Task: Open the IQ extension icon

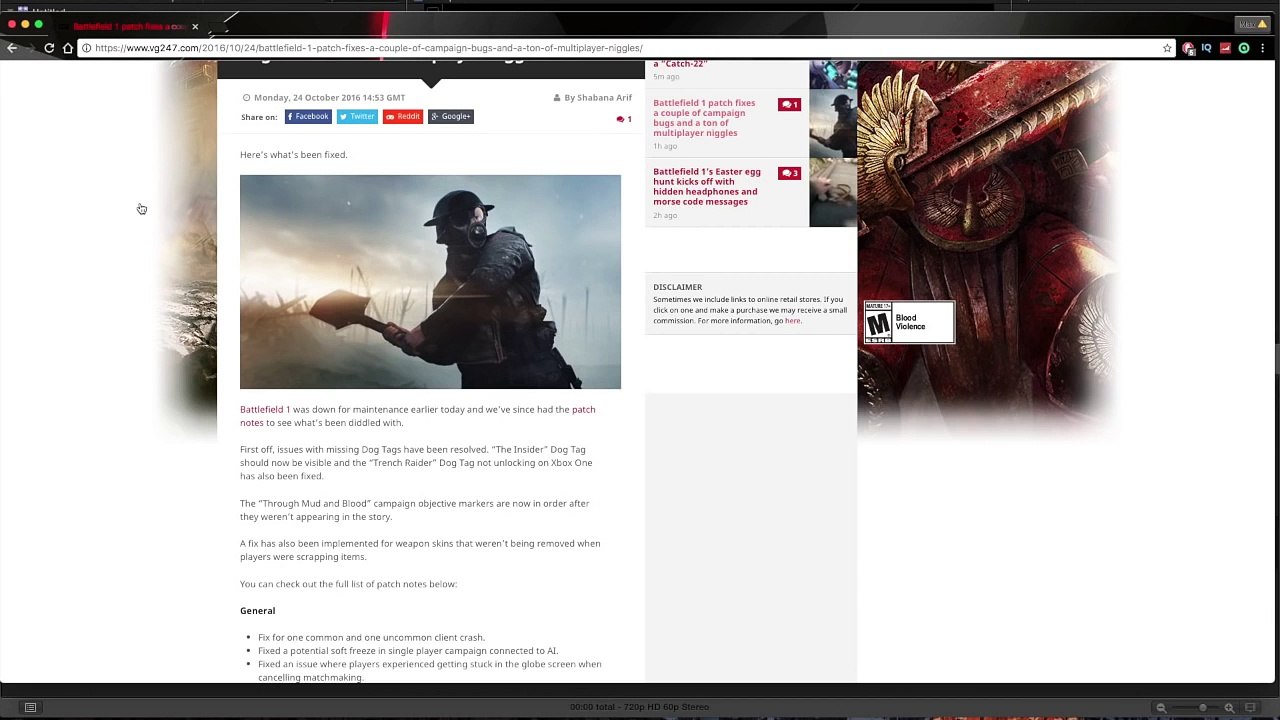Action: 1206,48
